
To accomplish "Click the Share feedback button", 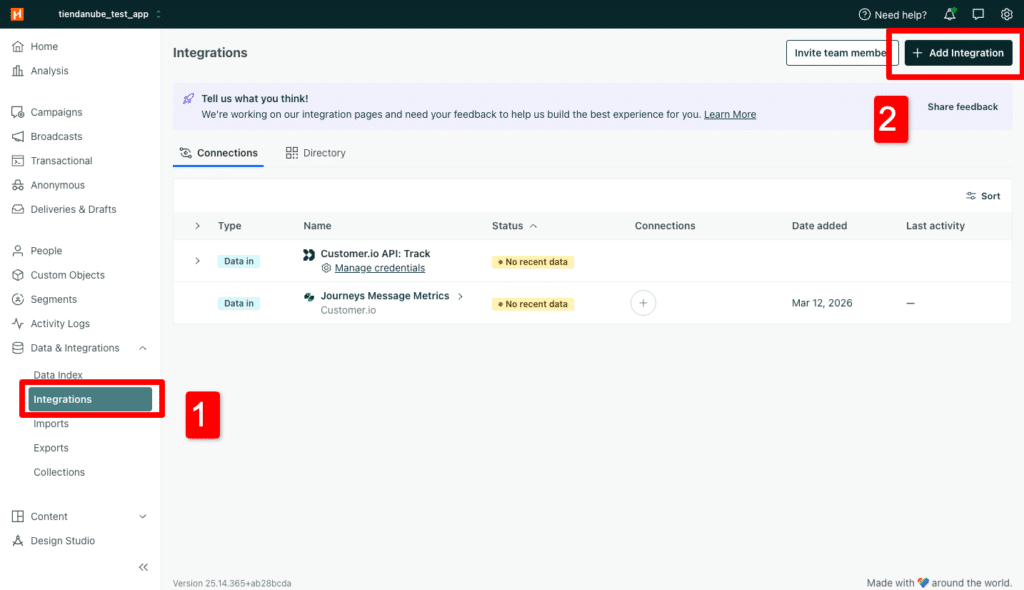I will [963, 107].
